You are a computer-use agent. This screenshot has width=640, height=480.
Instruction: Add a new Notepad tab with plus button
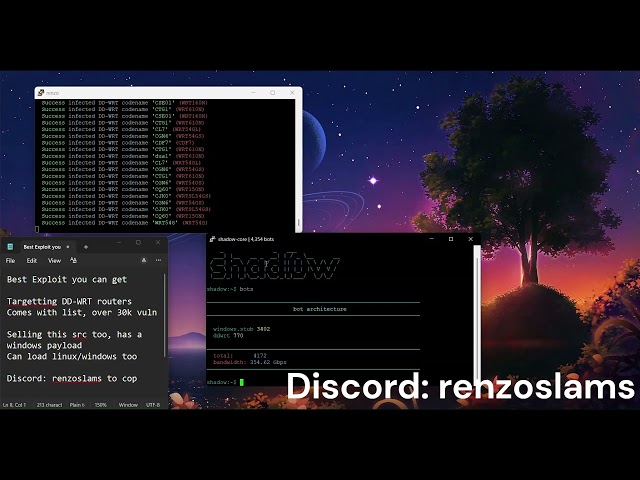(86, 247)
